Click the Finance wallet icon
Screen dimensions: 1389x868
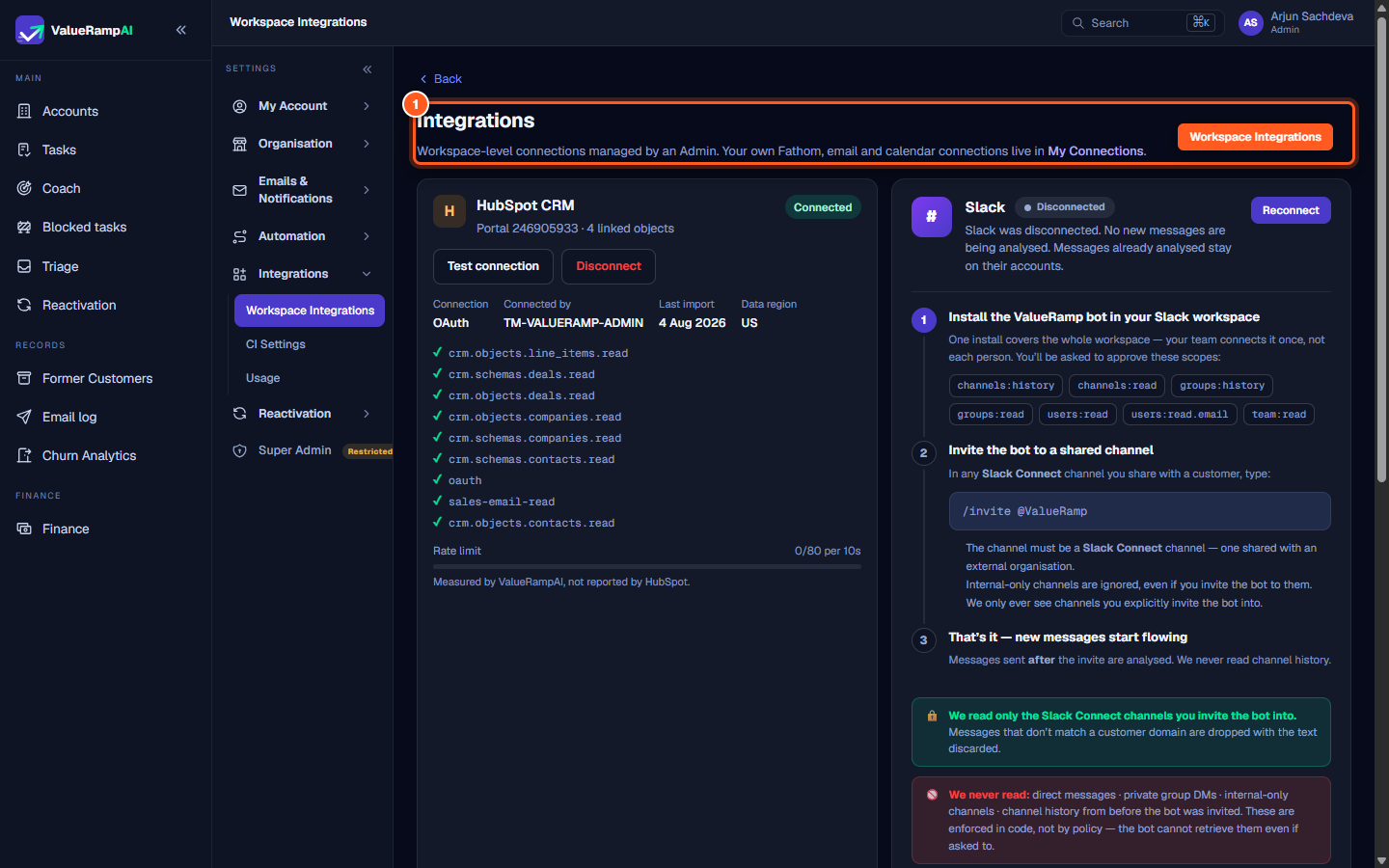(24, 529)
